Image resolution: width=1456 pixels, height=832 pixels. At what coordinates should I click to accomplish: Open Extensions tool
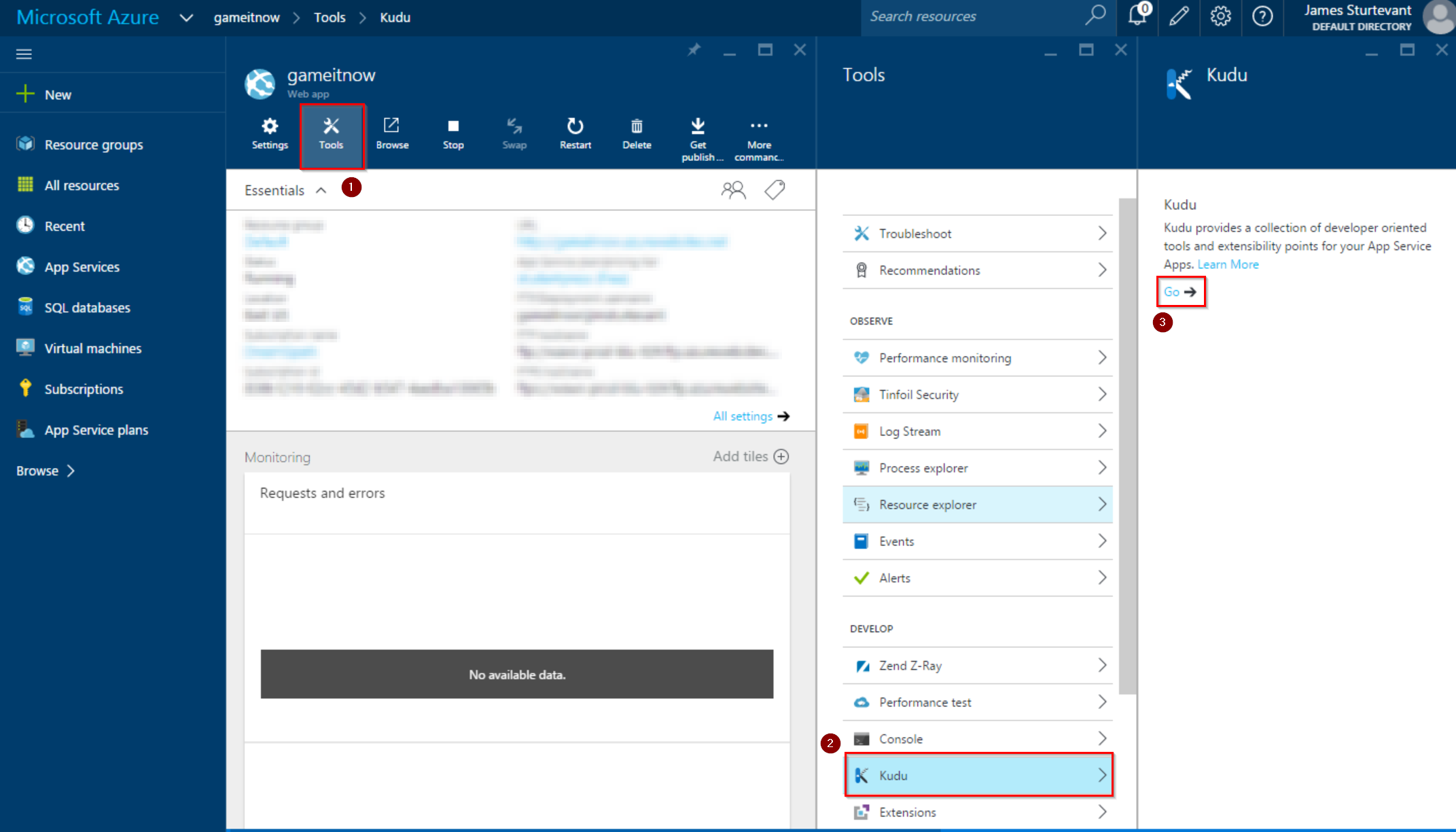pos(977,812)
